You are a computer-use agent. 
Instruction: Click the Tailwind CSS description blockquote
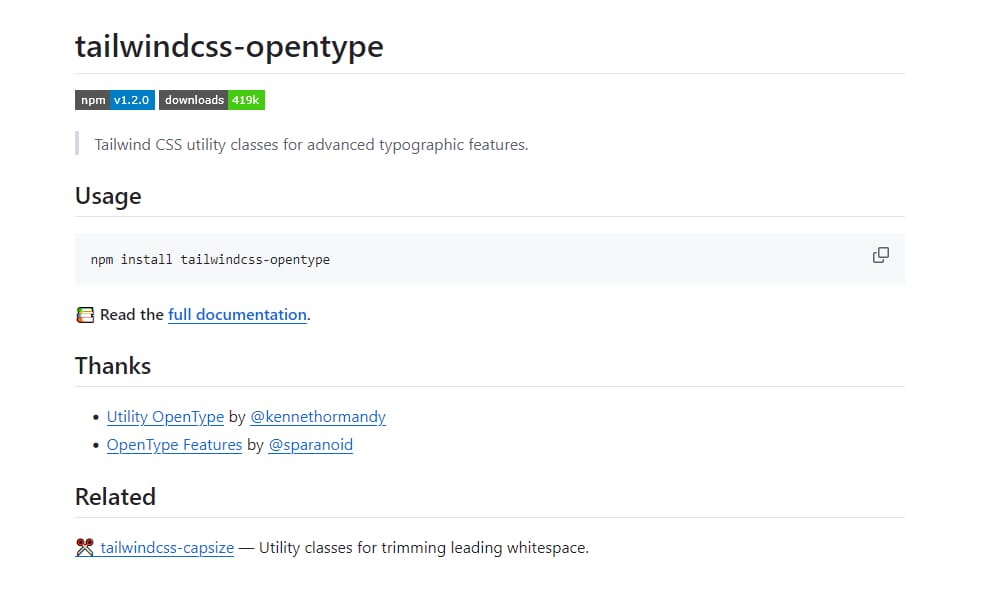(x=308, y=144)
